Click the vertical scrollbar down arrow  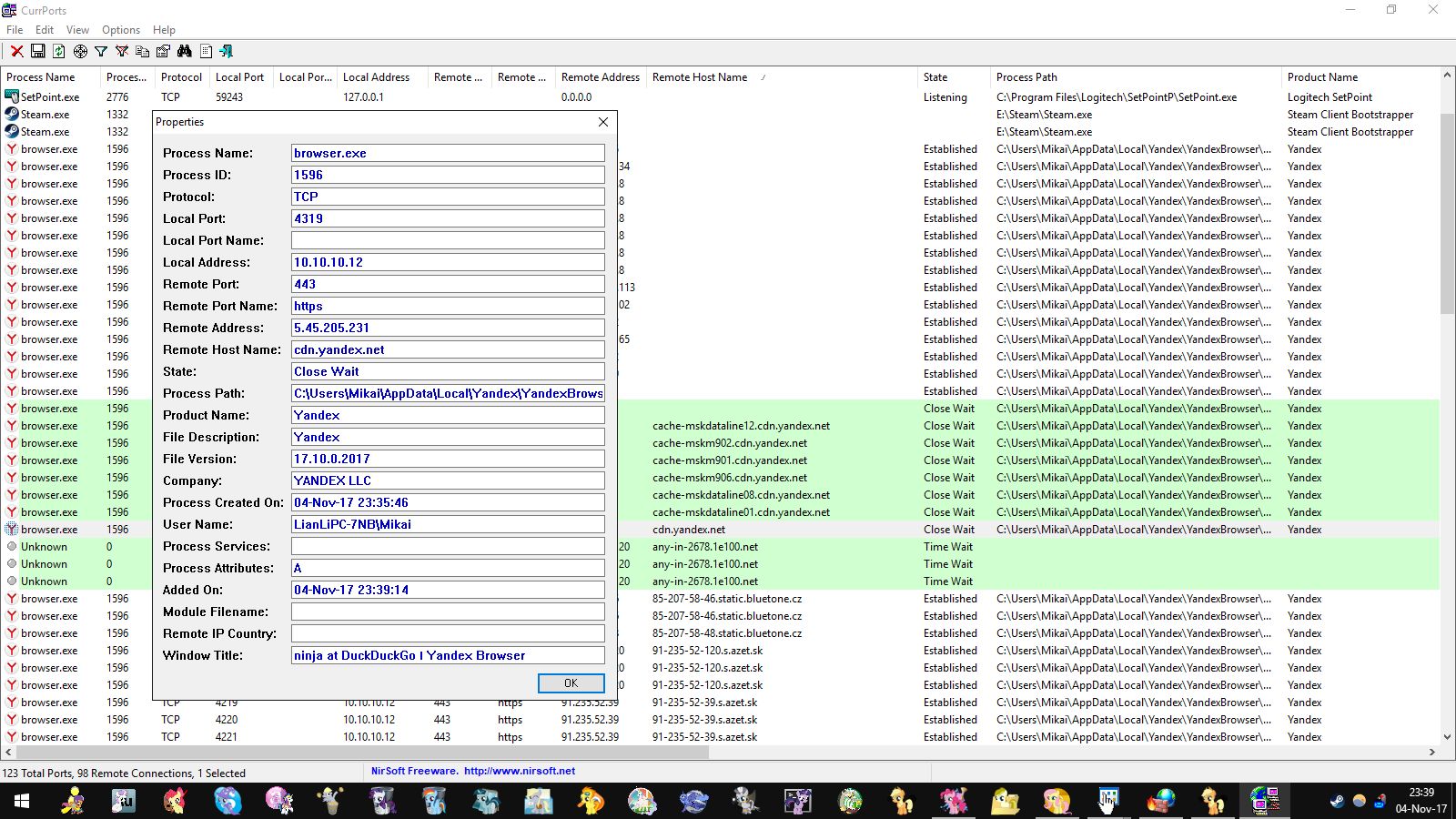[1447, 737]
